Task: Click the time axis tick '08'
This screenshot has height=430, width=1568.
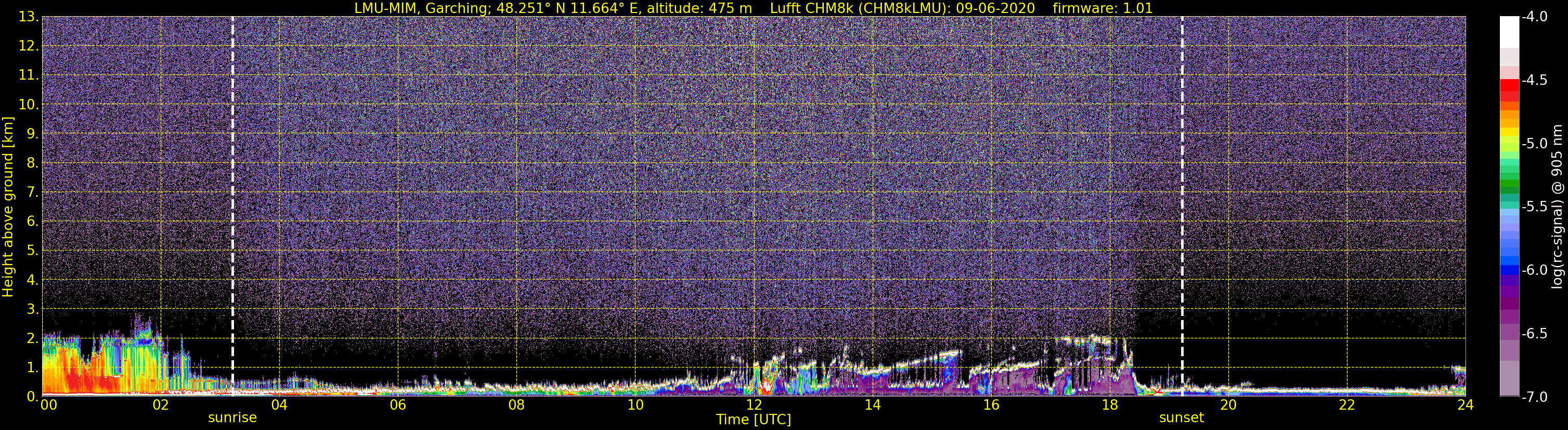Action: click(x=517, y=406)
